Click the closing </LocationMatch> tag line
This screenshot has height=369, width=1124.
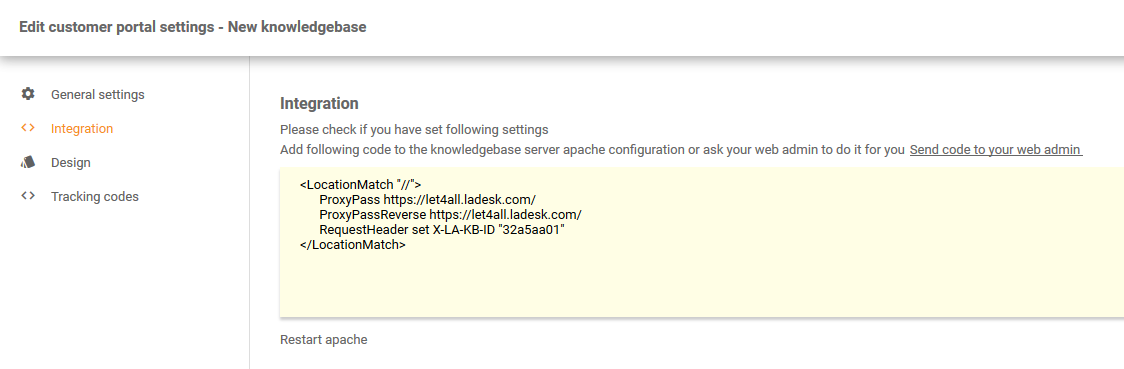coord(353,245)
